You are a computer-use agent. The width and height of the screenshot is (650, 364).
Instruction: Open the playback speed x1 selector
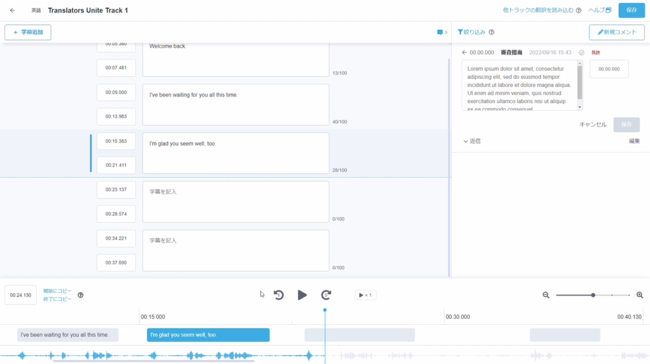[365, 295]
